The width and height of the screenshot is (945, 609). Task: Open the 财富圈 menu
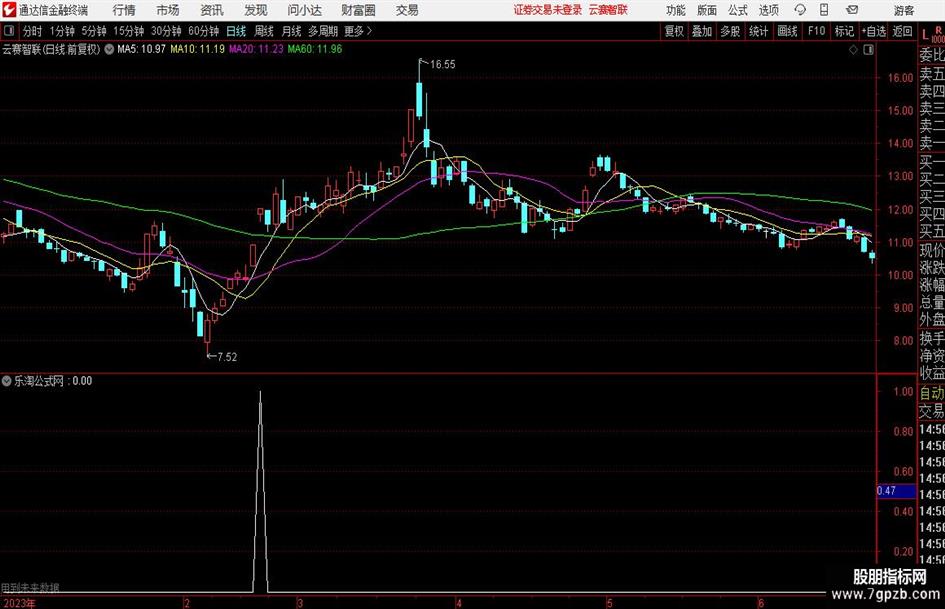point(358,10)
